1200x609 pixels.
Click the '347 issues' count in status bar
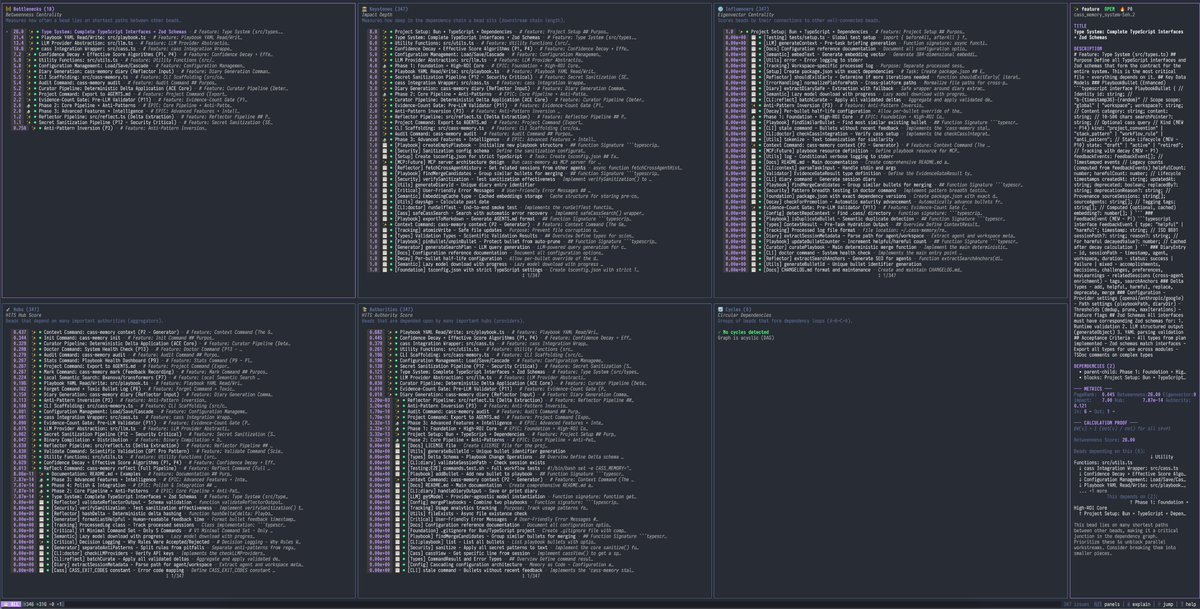click(1076, 604)
